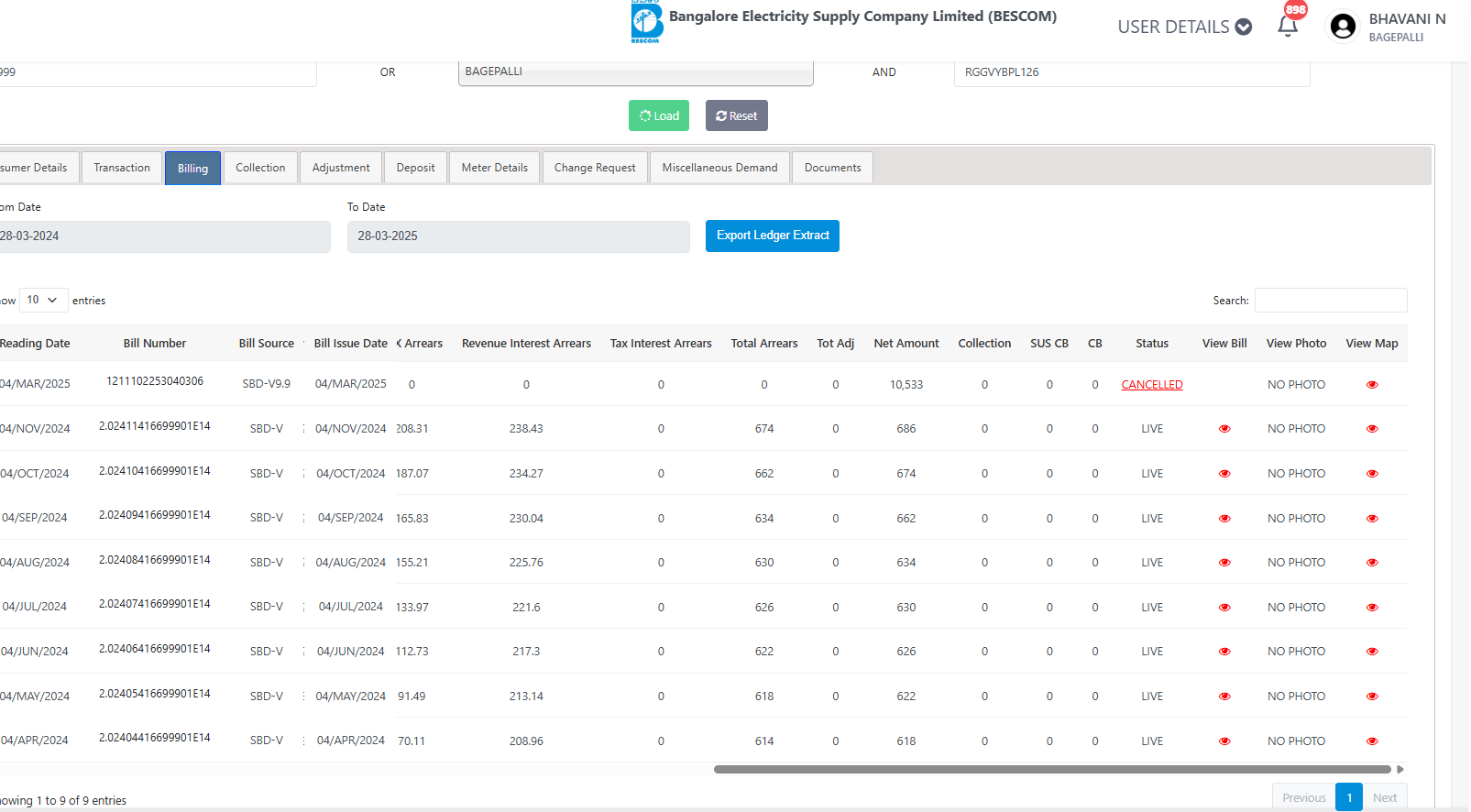
Task: Select the Billing tab
Action: (x=192, y=168)
